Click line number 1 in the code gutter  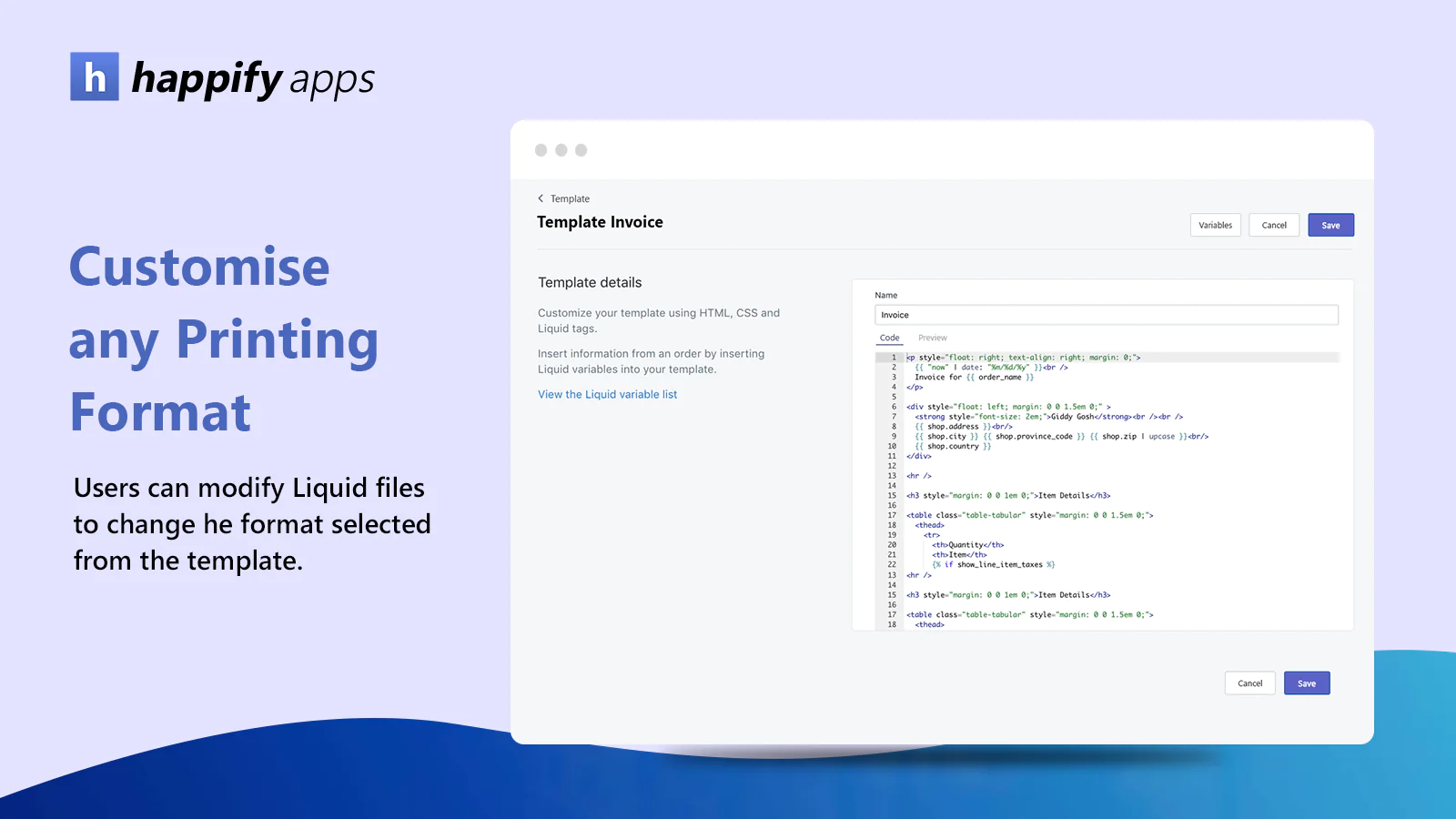pos(894,358)
